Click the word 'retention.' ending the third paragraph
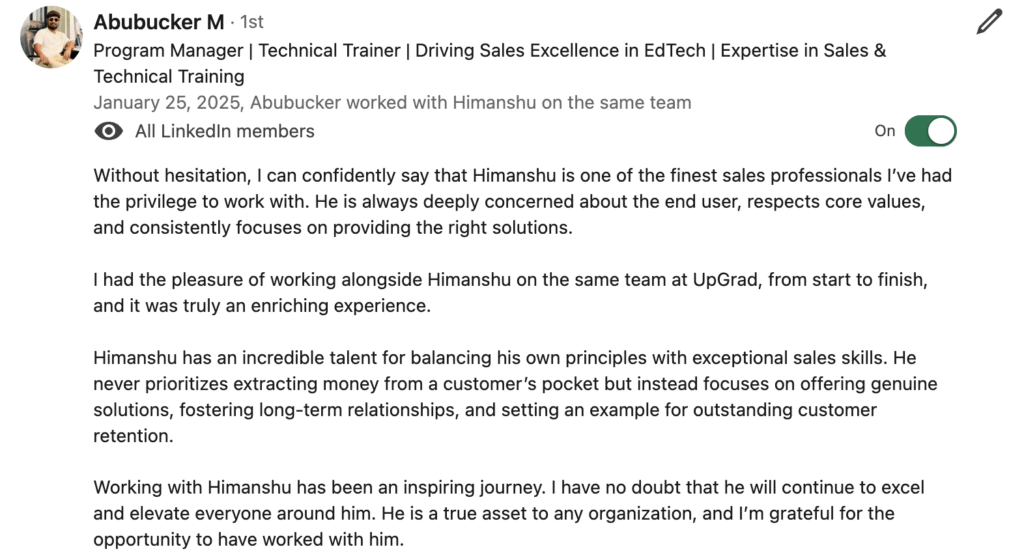1024x560 pixels. click(x=133, y=436)
